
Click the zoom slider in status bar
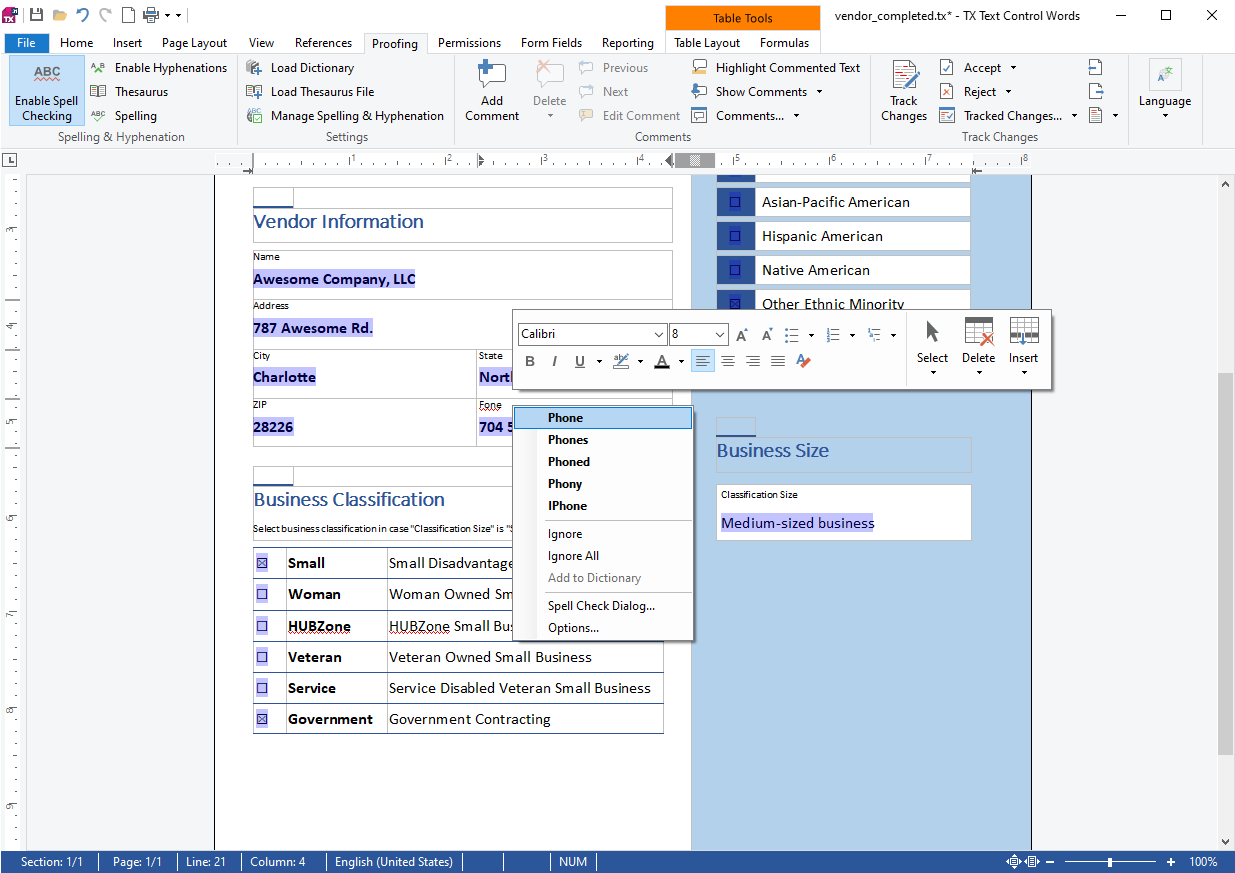point(1110,862)
